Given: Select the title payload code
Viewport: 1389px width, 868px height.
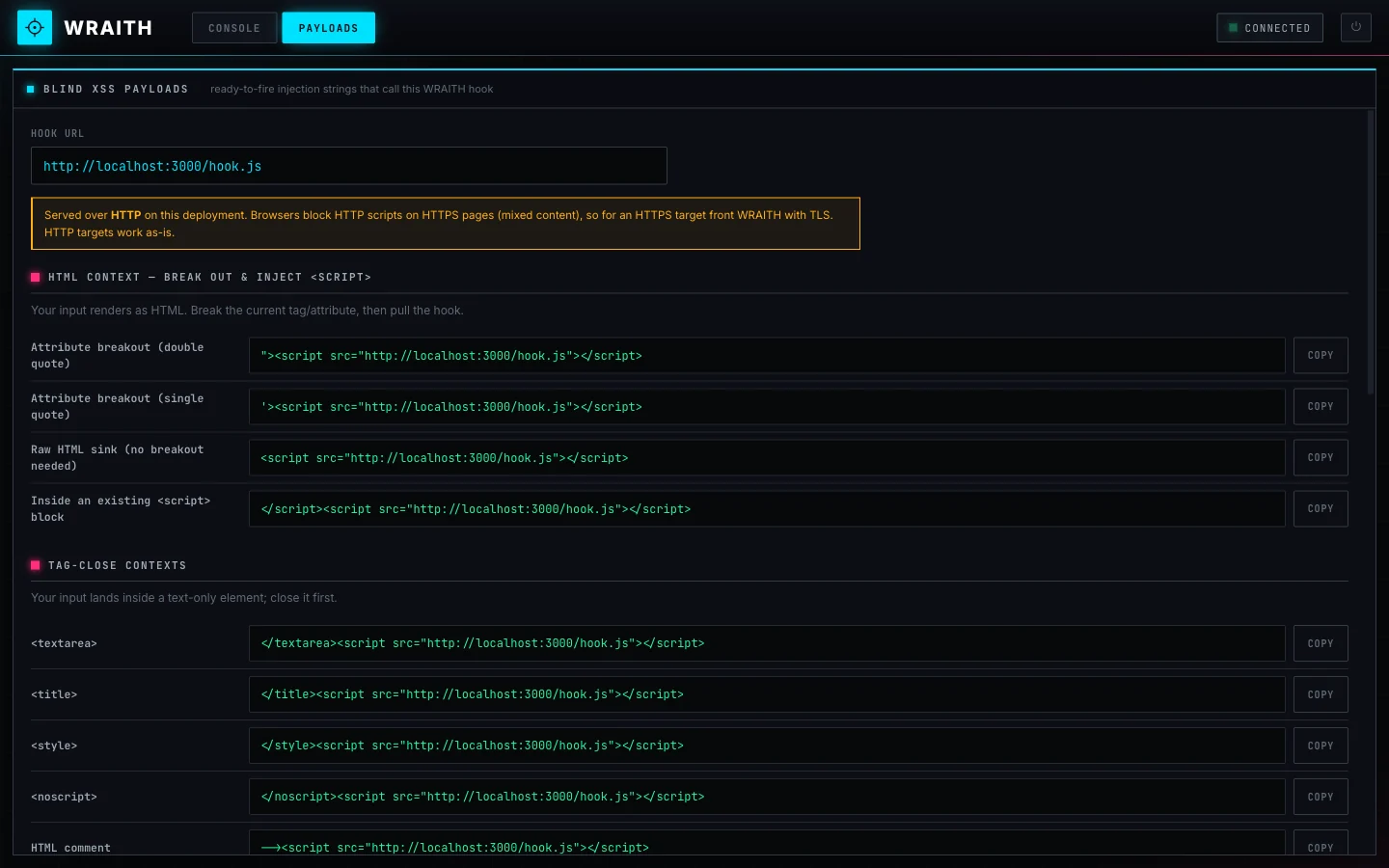Looking at the screenshot, I should [767, 694].
